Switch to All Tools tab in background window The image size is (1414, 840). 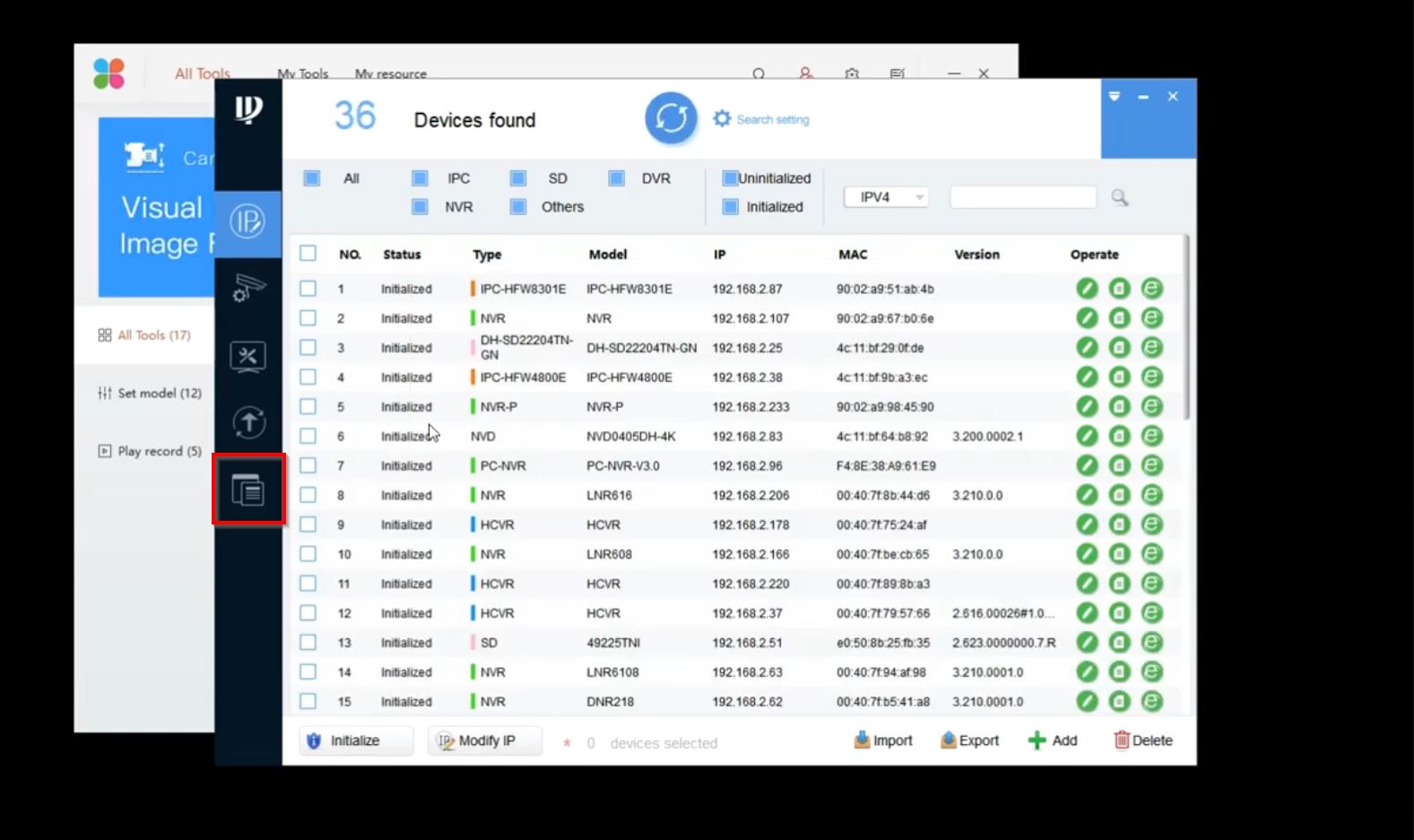203,74
